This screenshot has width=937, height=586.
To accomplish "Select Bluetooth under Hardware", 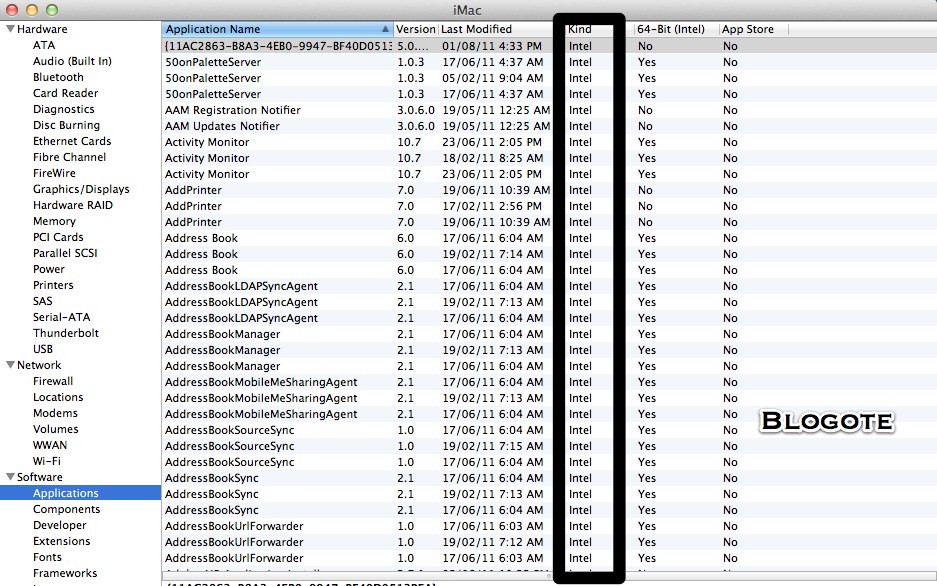I will click(x=57, y=77).
